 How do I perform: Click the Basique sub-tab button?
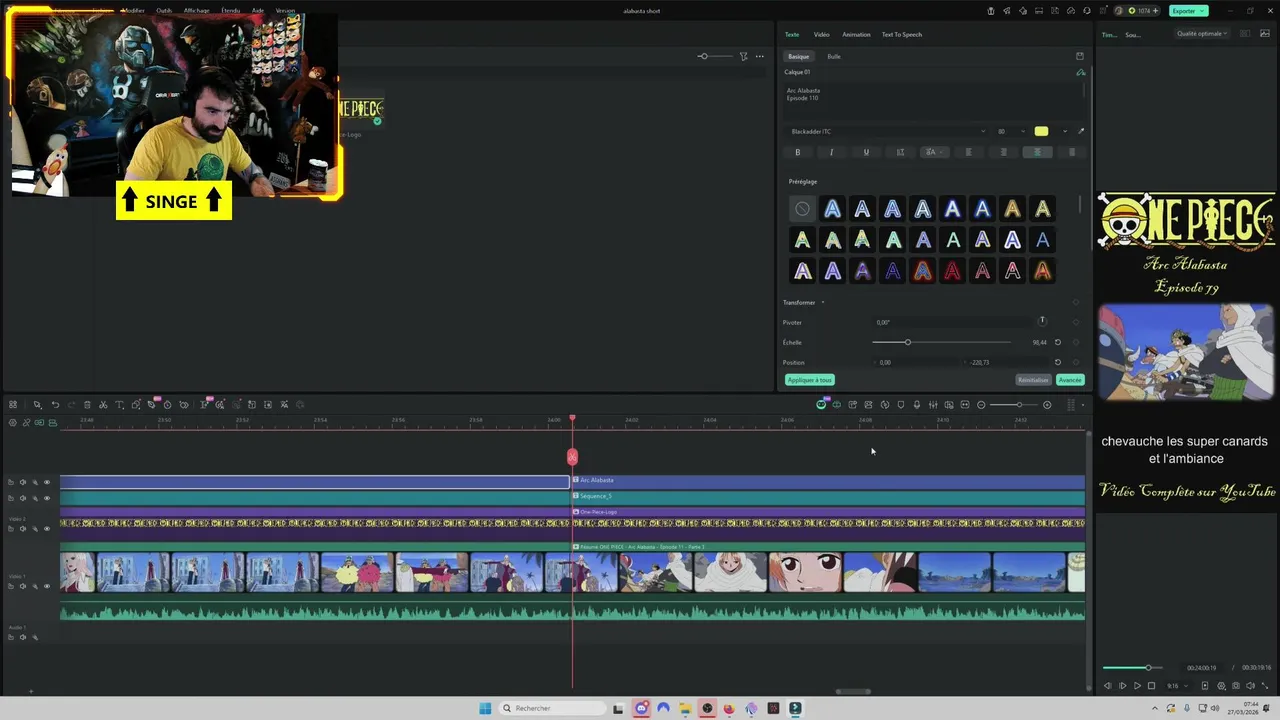pyautogui.click(x=798, y=56)
